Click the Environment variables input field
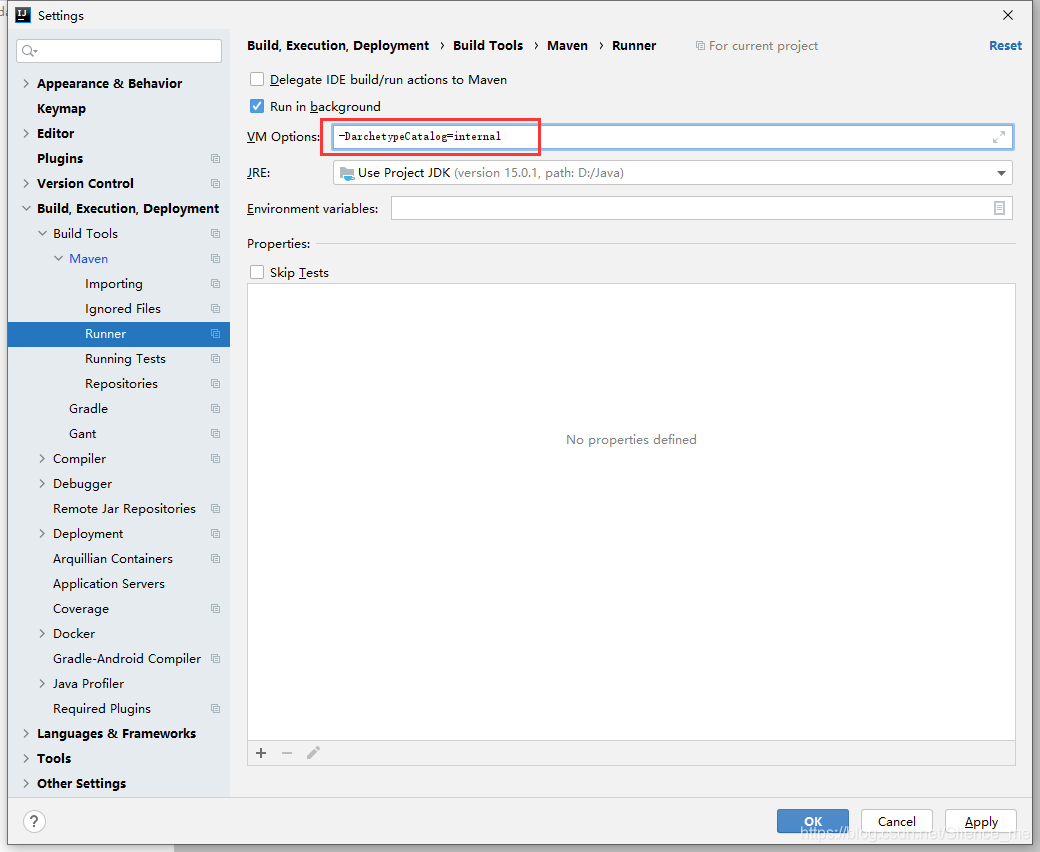Viewport: 1040px width, 852px height. (x=702, y=208)
